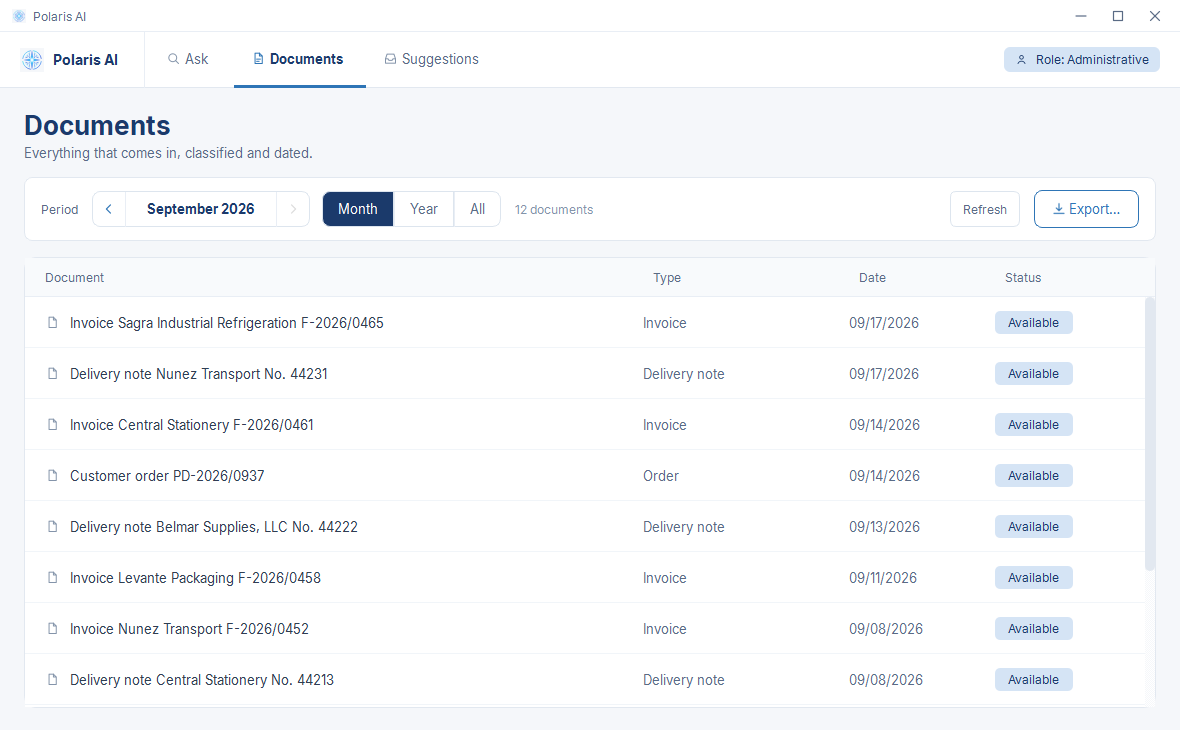
Task: Click the user icon in the Role badge
Action: tap(1021, 59)
